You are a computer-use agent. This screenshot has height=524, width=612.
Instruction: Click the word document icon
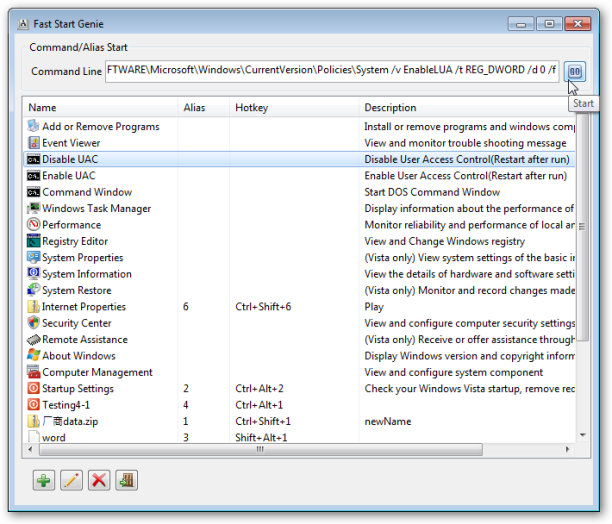(34, 437)
